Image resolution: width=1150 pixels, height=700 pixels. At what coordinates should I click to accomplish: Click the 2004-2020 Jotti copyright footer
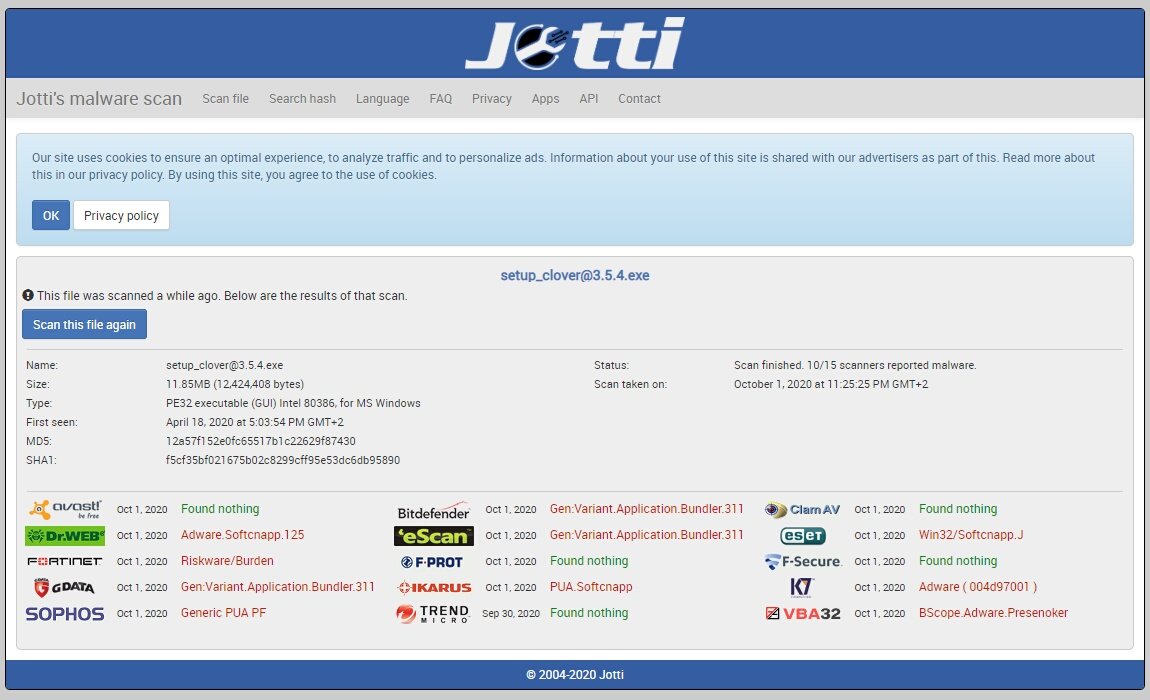click(x=574, y=674)
